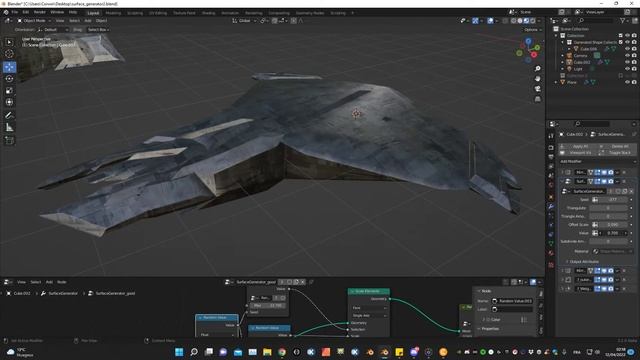Viewport: 640px width, 360px height.
Task: Switch perspective/orthographic via the grid icon
Action: coord(538,99)
